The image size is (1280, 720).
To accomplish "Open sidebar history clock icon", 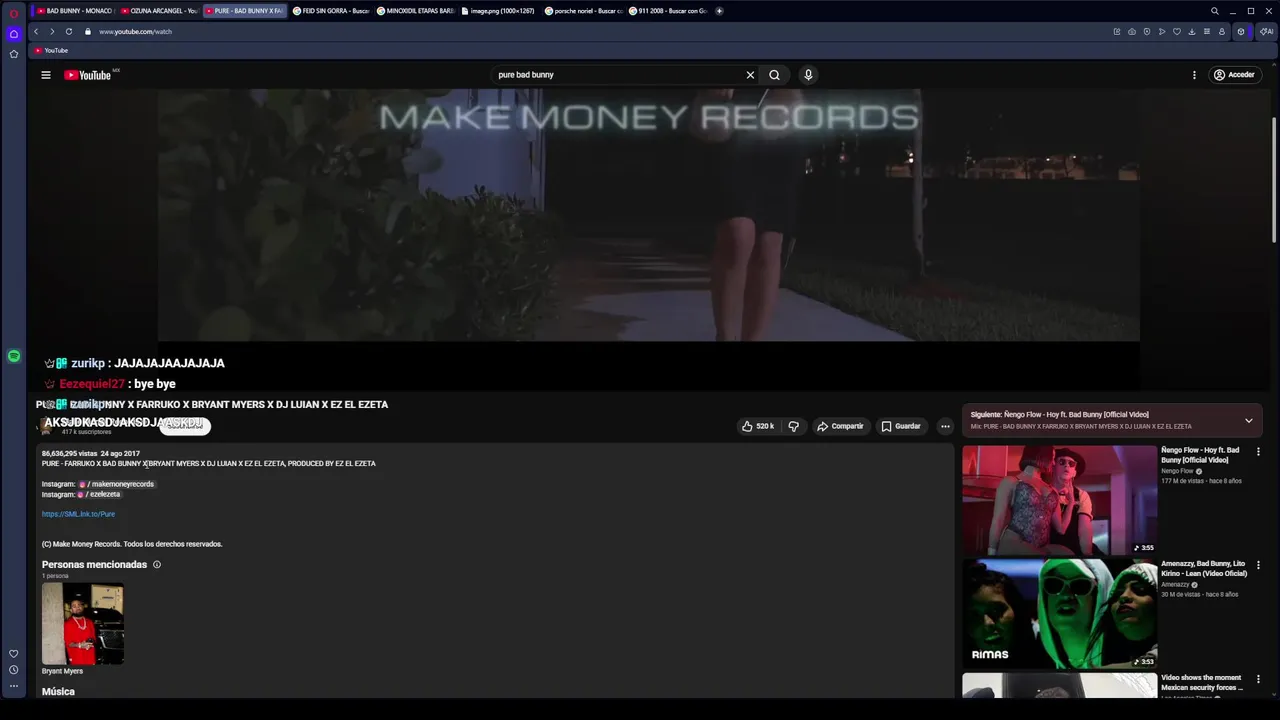I will (14, 670).
